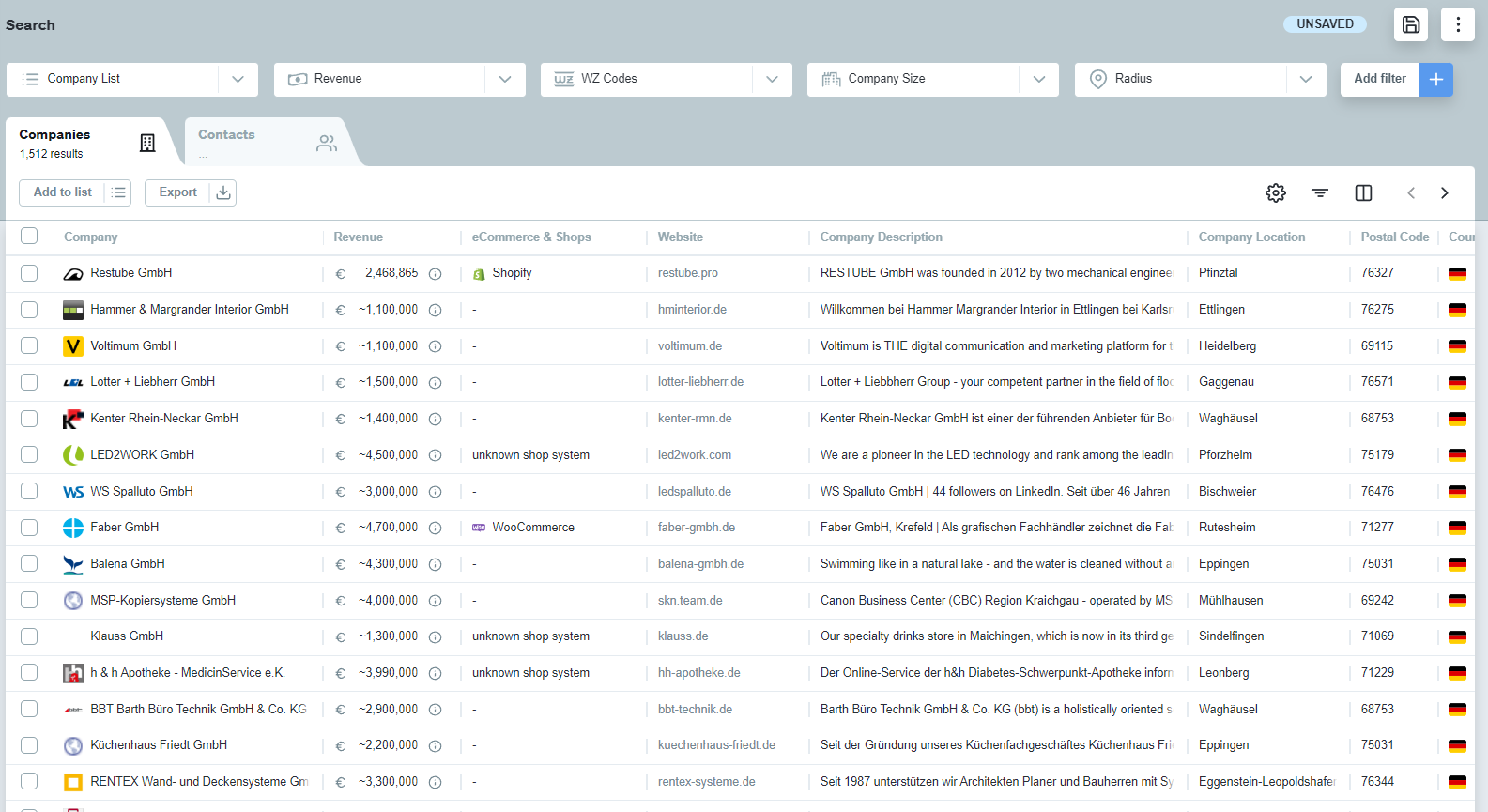
Task: Select the Hammer & Margrander Interior GmbH checkbox
Action: (x=29, y=310)
